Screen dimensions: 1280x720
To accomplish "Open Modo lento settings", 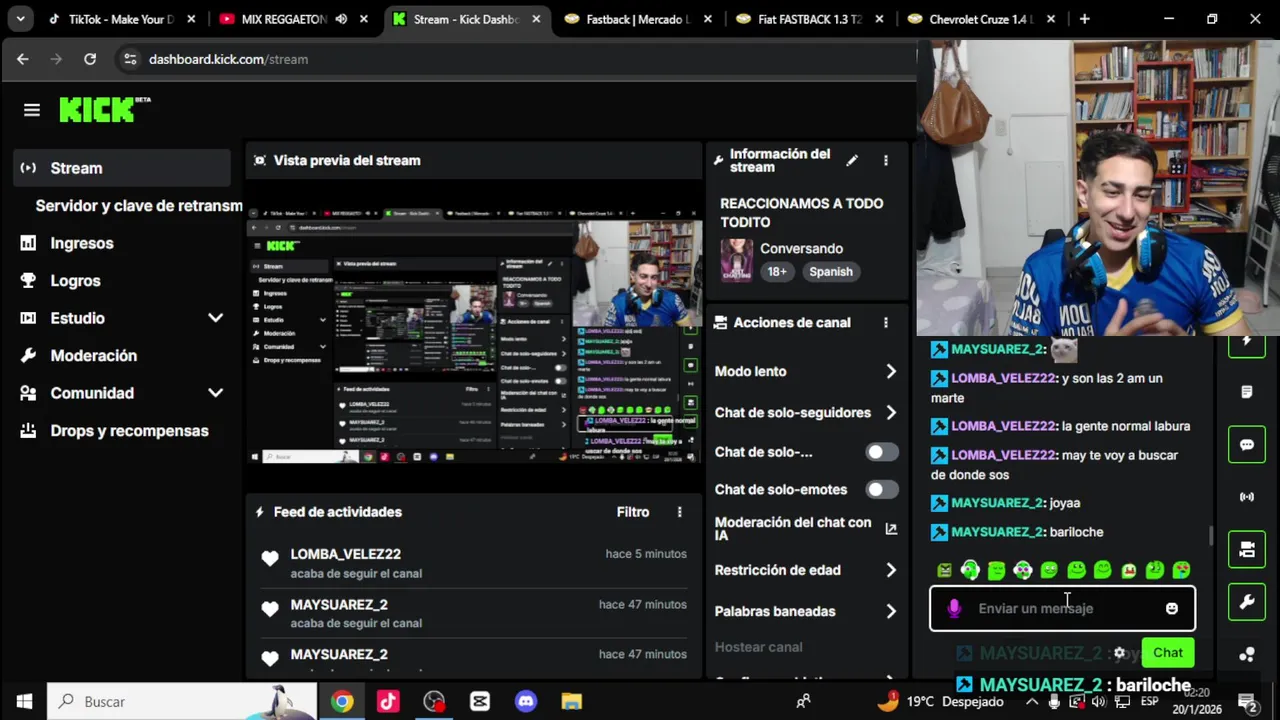I will 806,371.
